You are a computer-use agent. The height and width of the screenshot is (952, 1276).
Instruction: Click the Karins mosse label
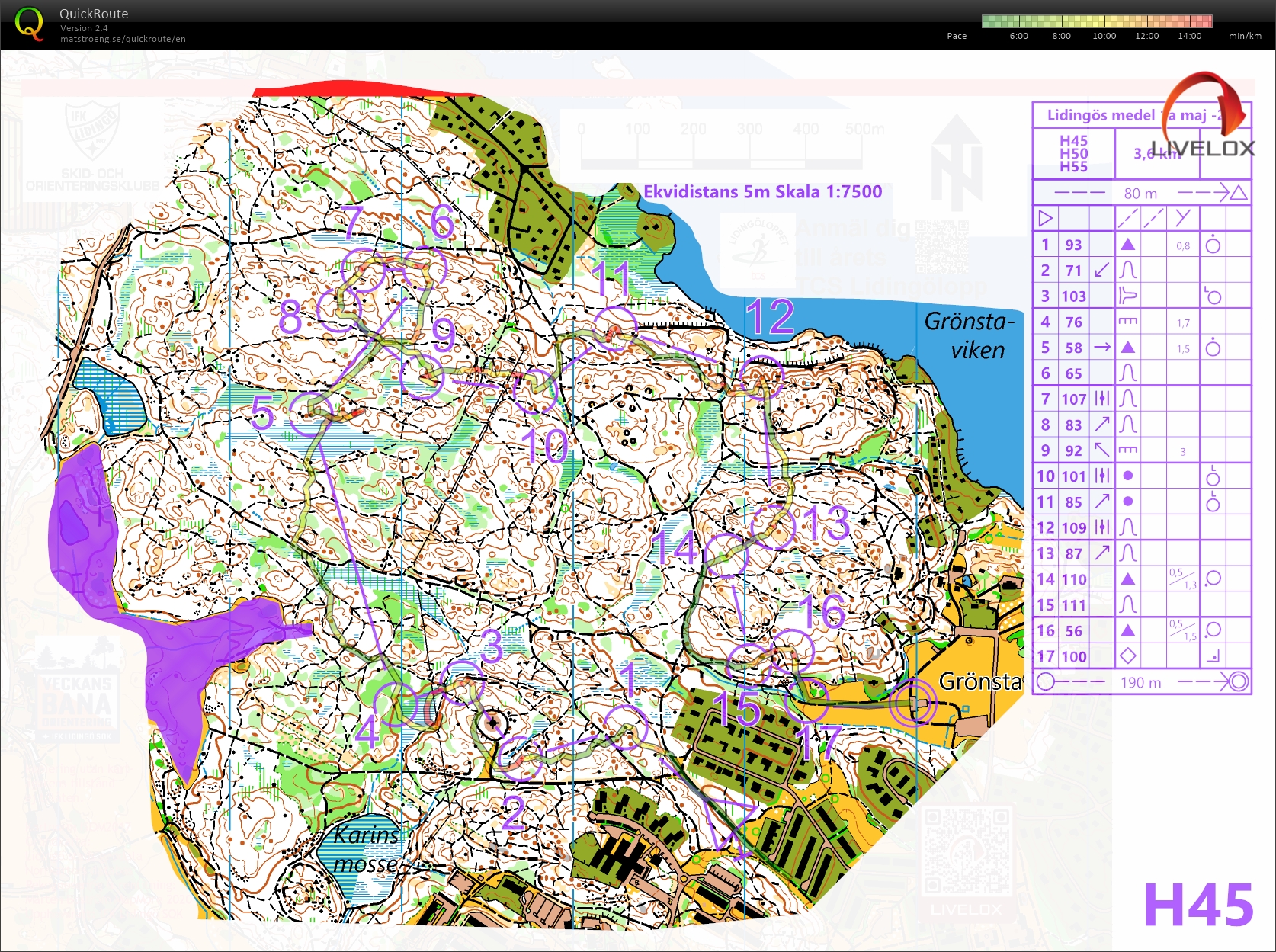(x=367, y=849)
